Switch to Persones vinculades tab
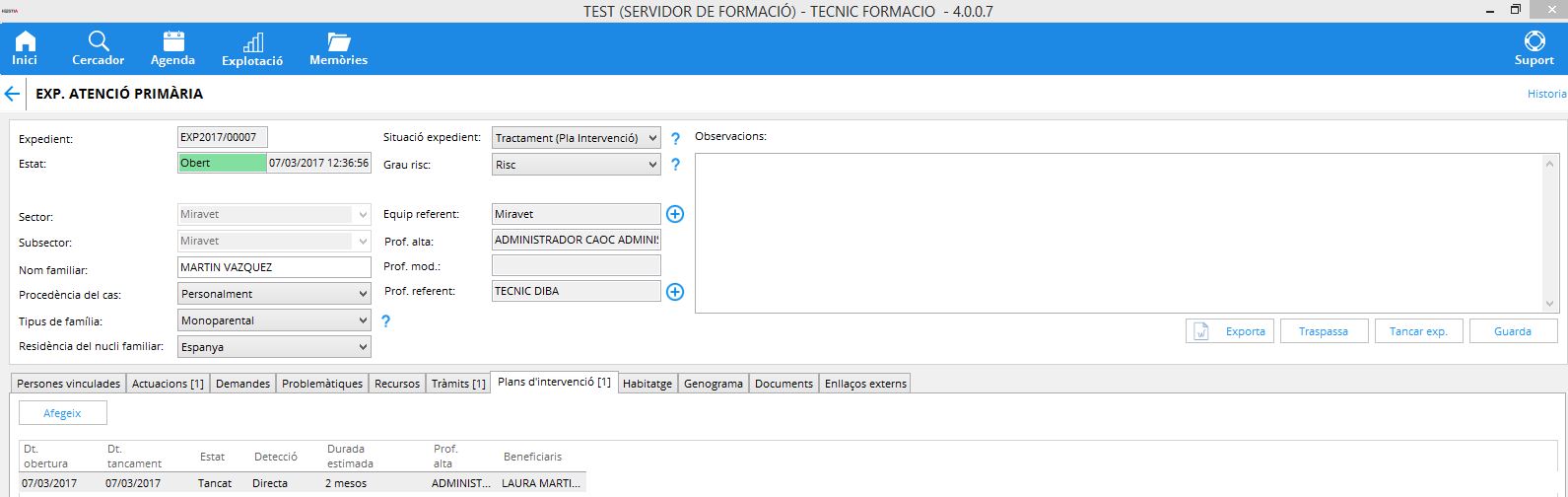 point(69,384)
